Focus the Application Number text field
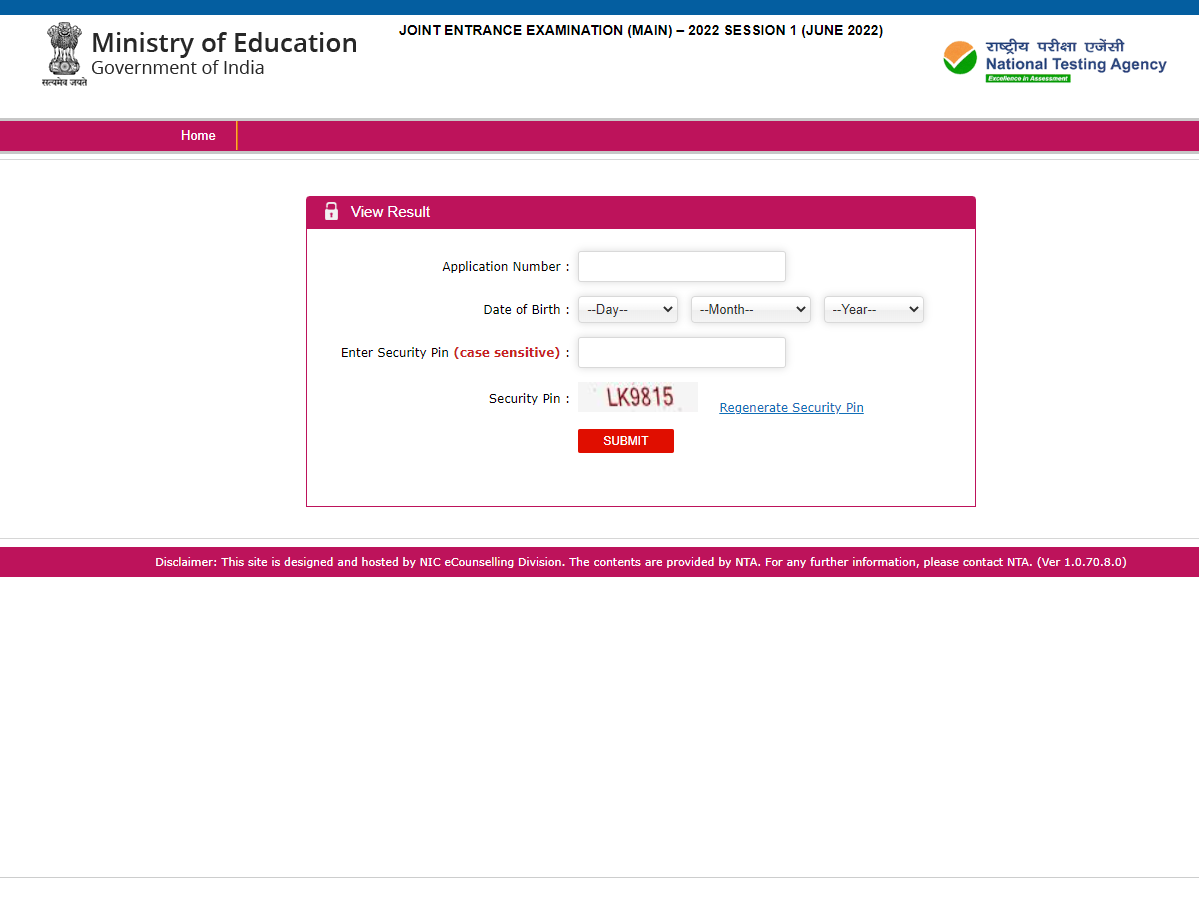 (681, 267)
